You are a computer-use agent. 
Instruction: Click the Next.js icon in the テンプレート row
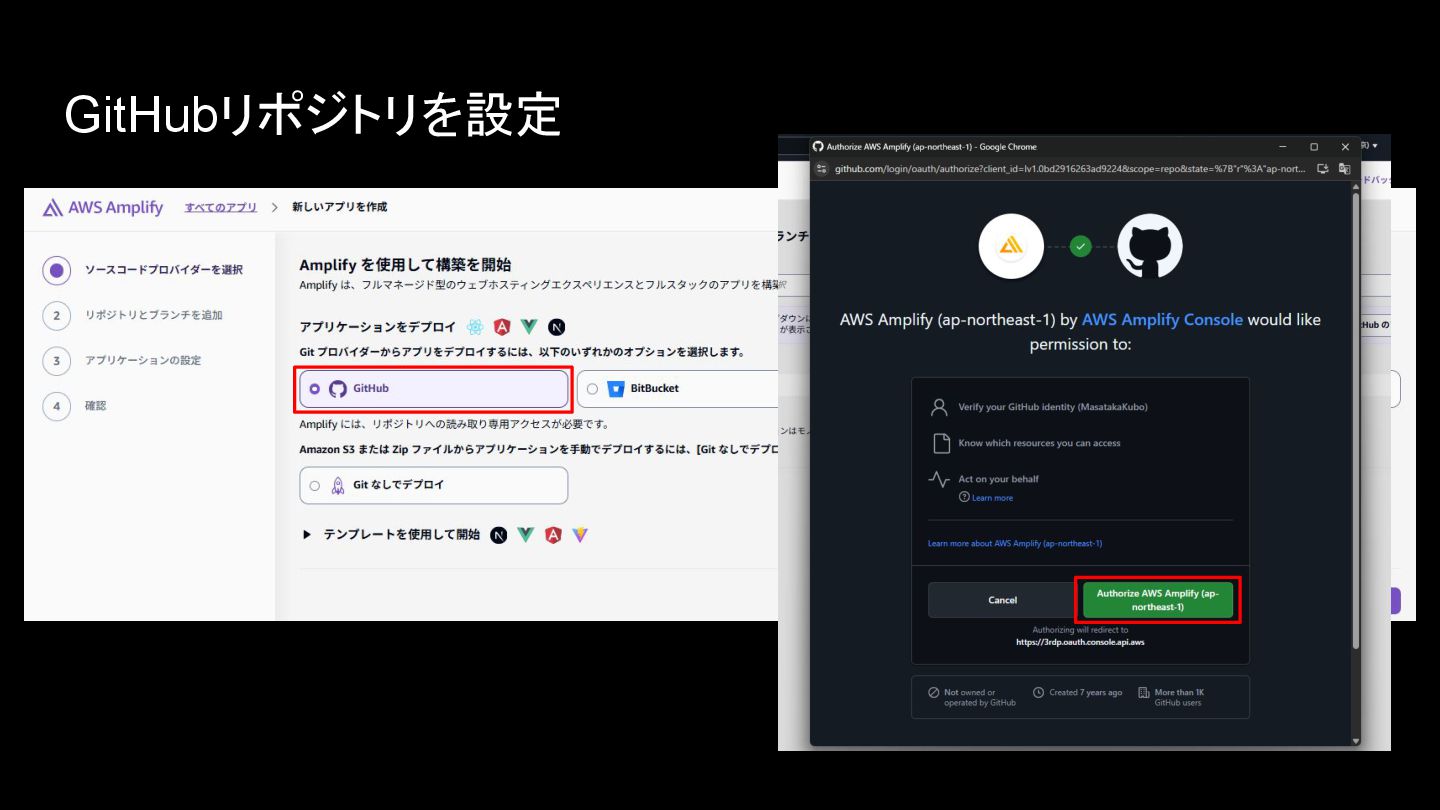pyautogui.click(x=498, y=535)
